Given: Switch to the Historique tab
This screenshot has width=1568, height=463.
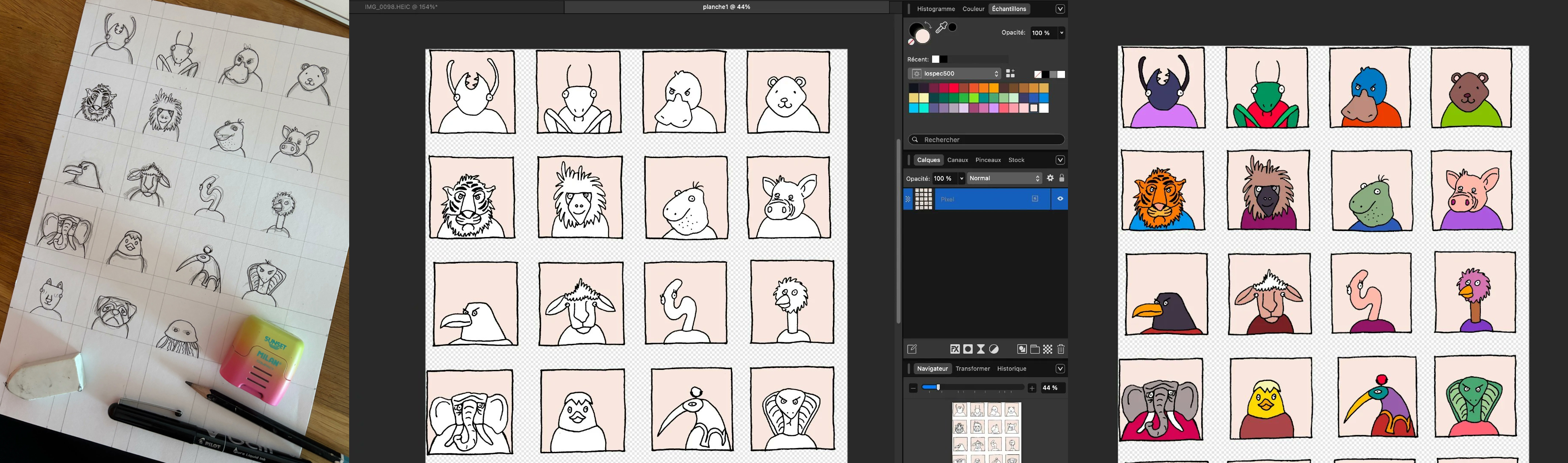Looking at the screenshot, I should [1012, 369].
